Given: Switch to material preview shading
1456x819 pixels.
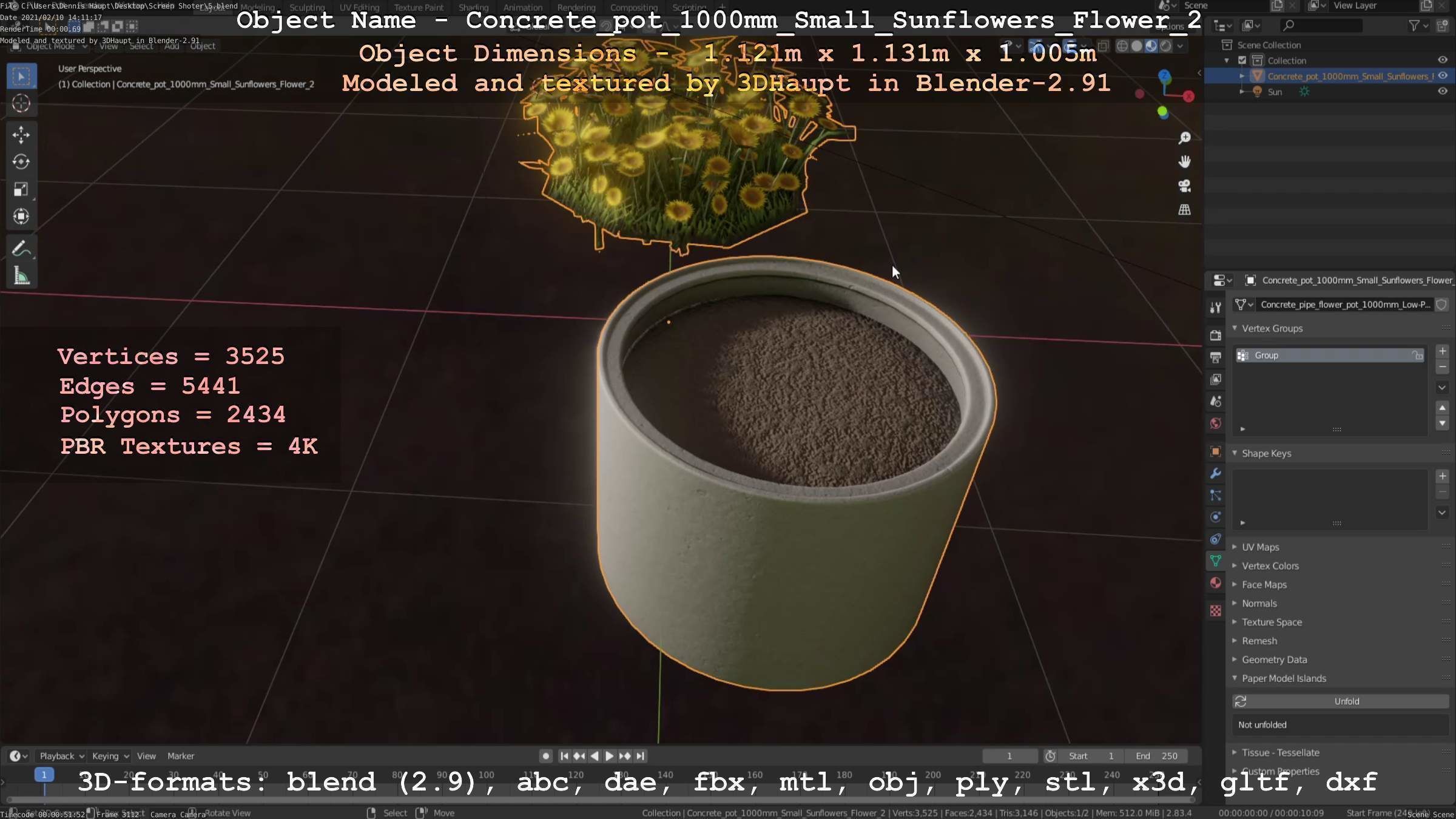Looking at the screenshot, I should pos(1151,46).
